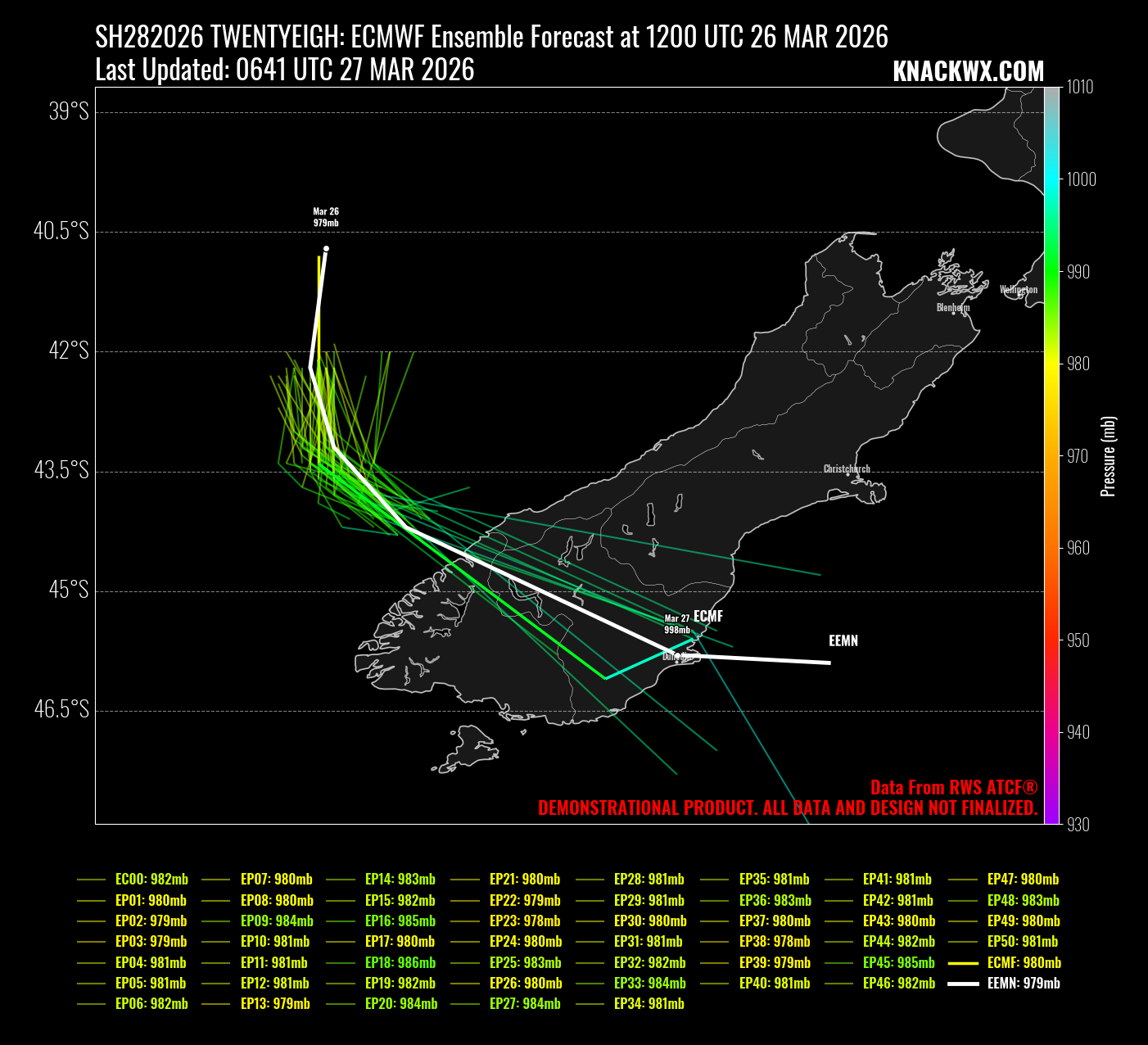Click the 1000 mark on the pressure colorbar

pos(1082,179)
